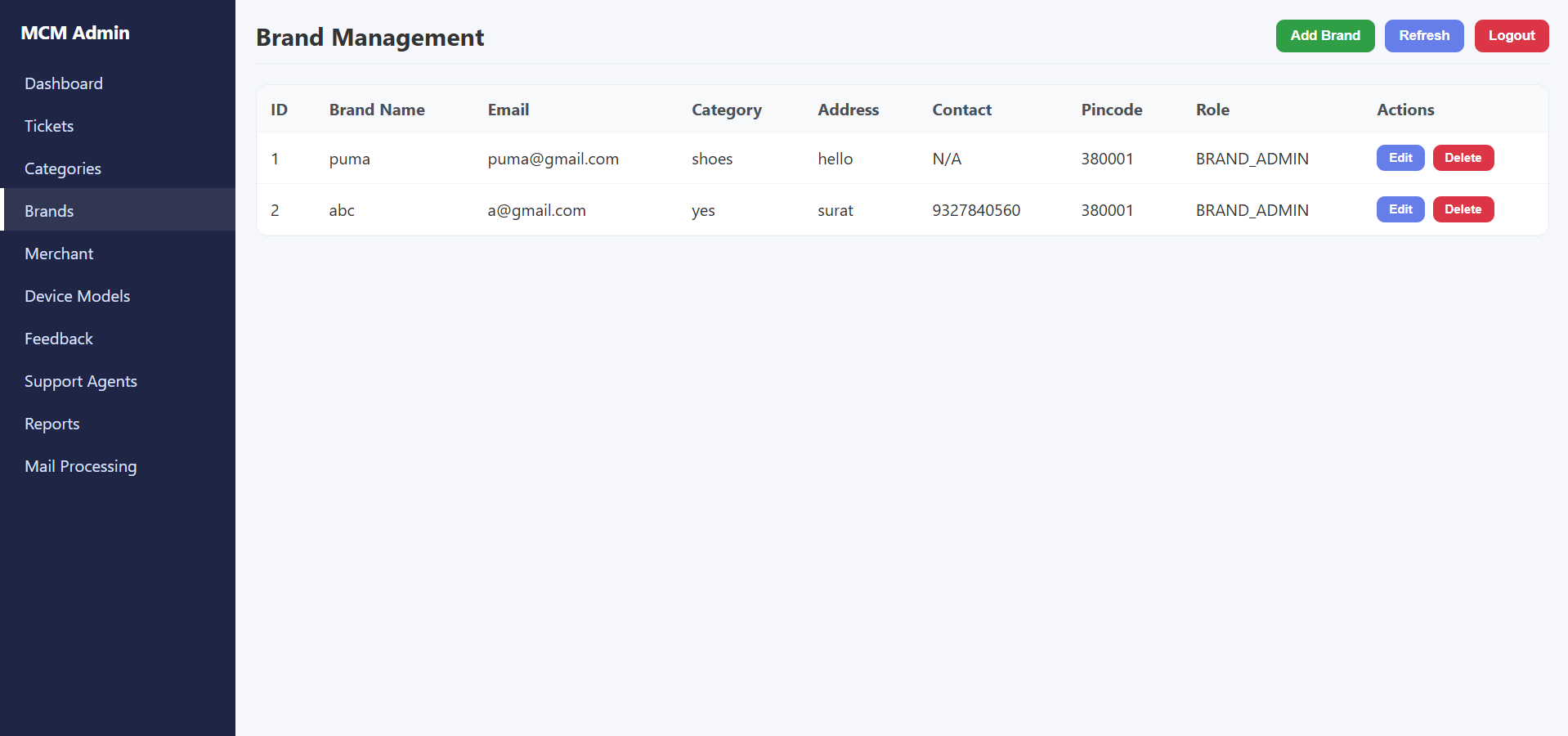Edit the abc brand row
This screenshot has height=736, width=1568.
1400,209
